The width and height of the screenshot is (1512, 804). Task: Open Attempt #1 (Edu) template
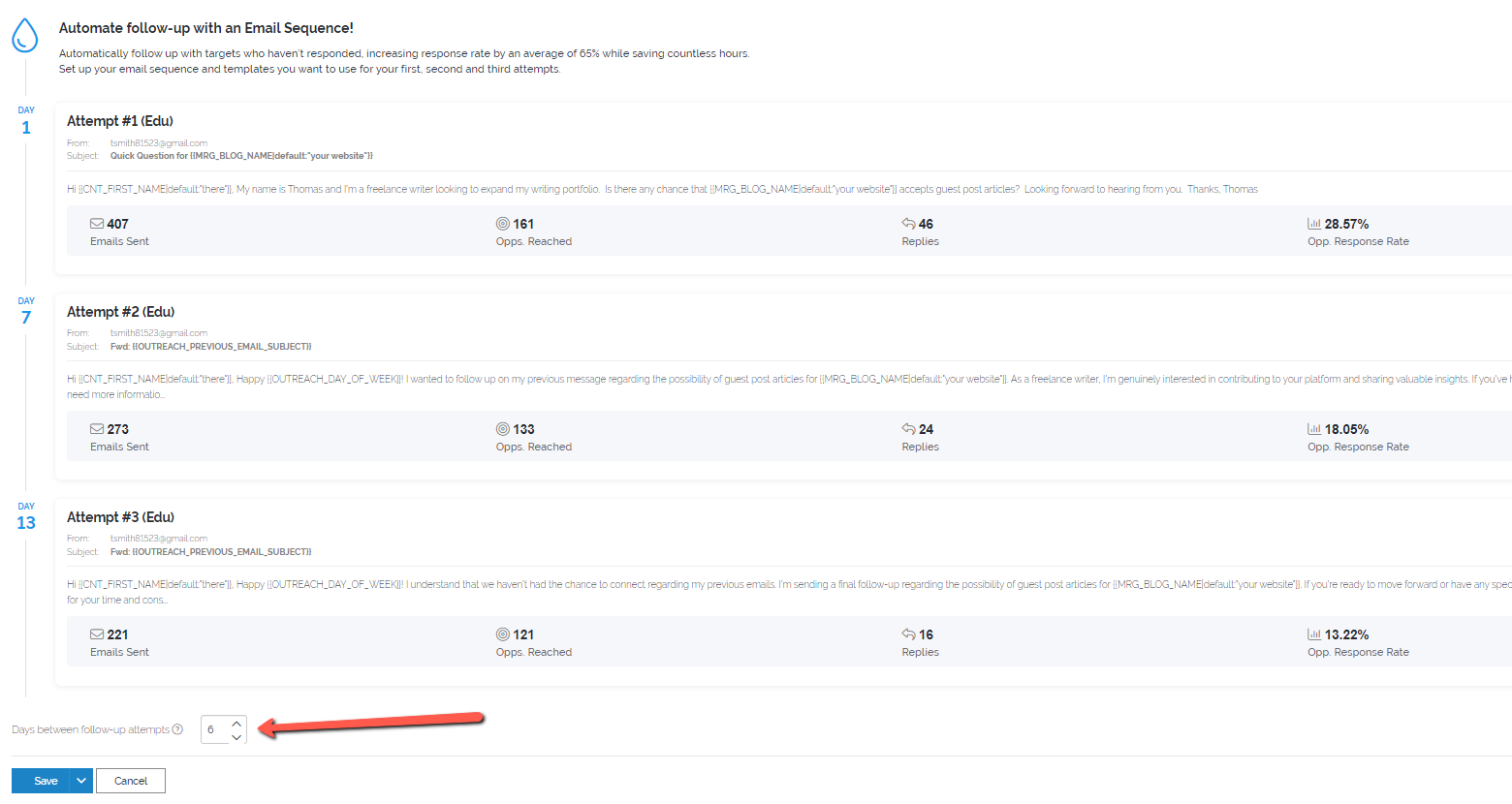[x=120, y=121]
